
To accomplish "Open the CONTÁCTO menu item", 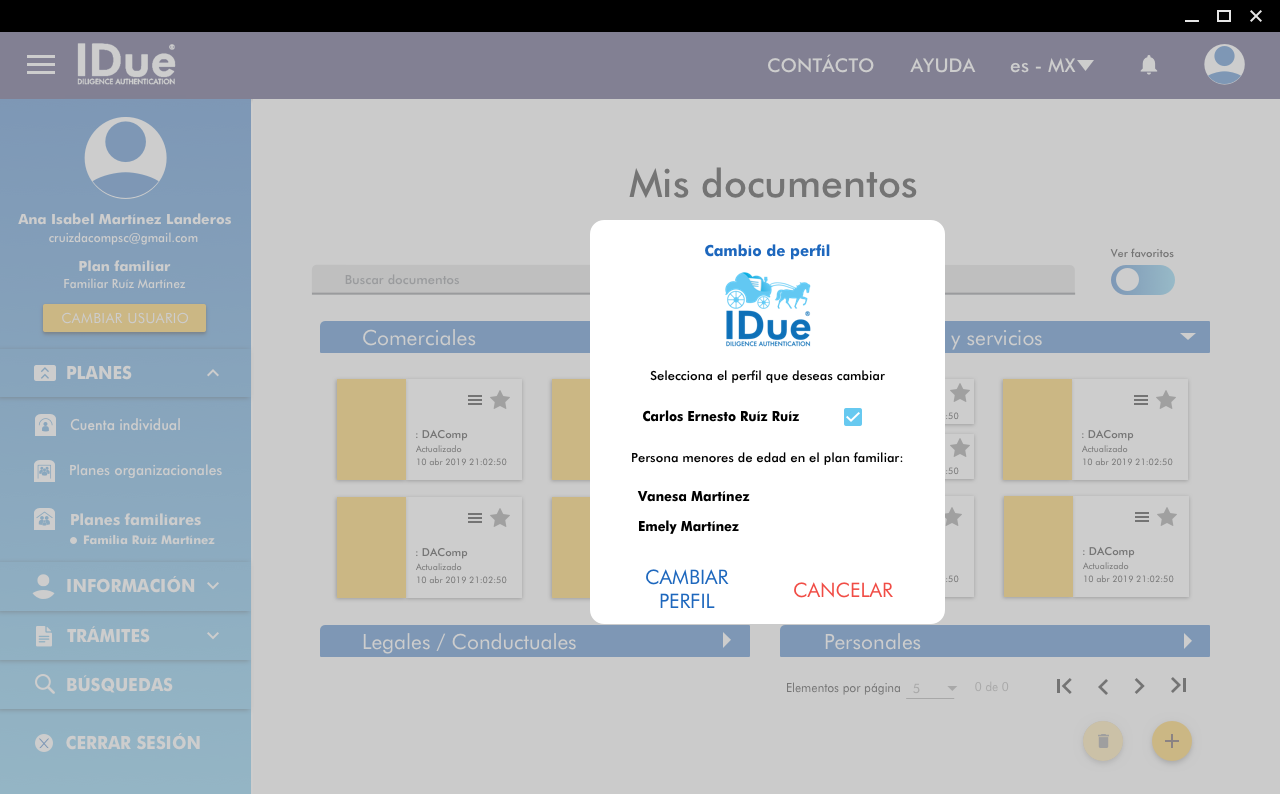I will tap(820, 66).
